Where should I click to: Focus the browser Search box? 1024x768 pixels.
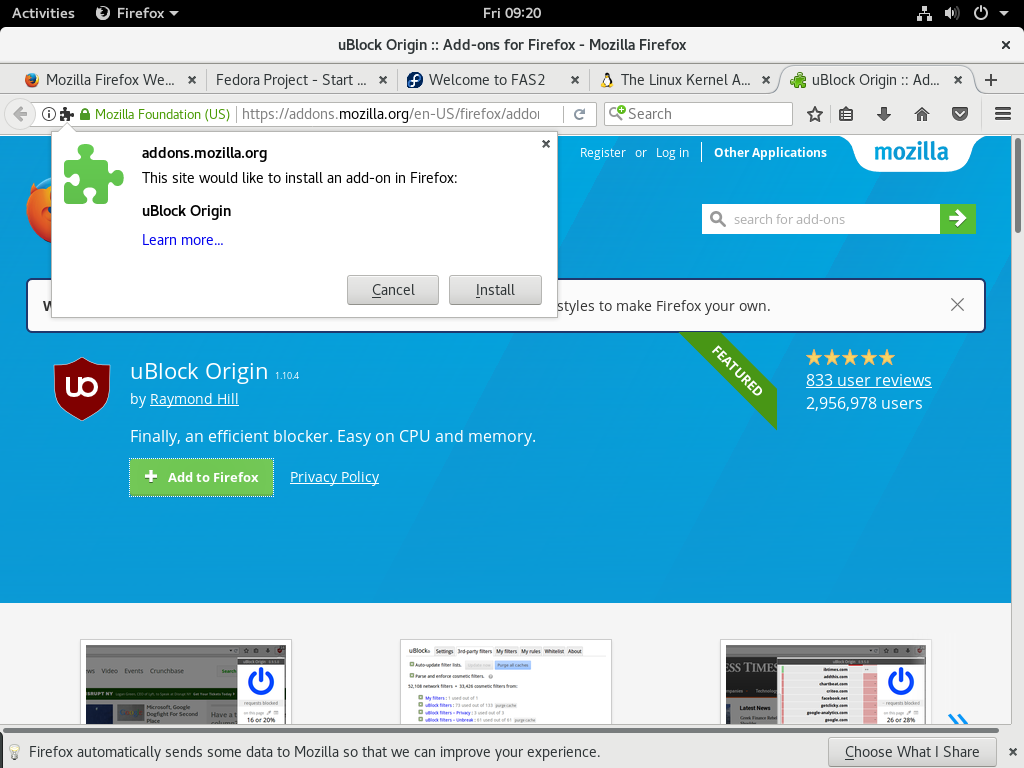click(698, 114)
